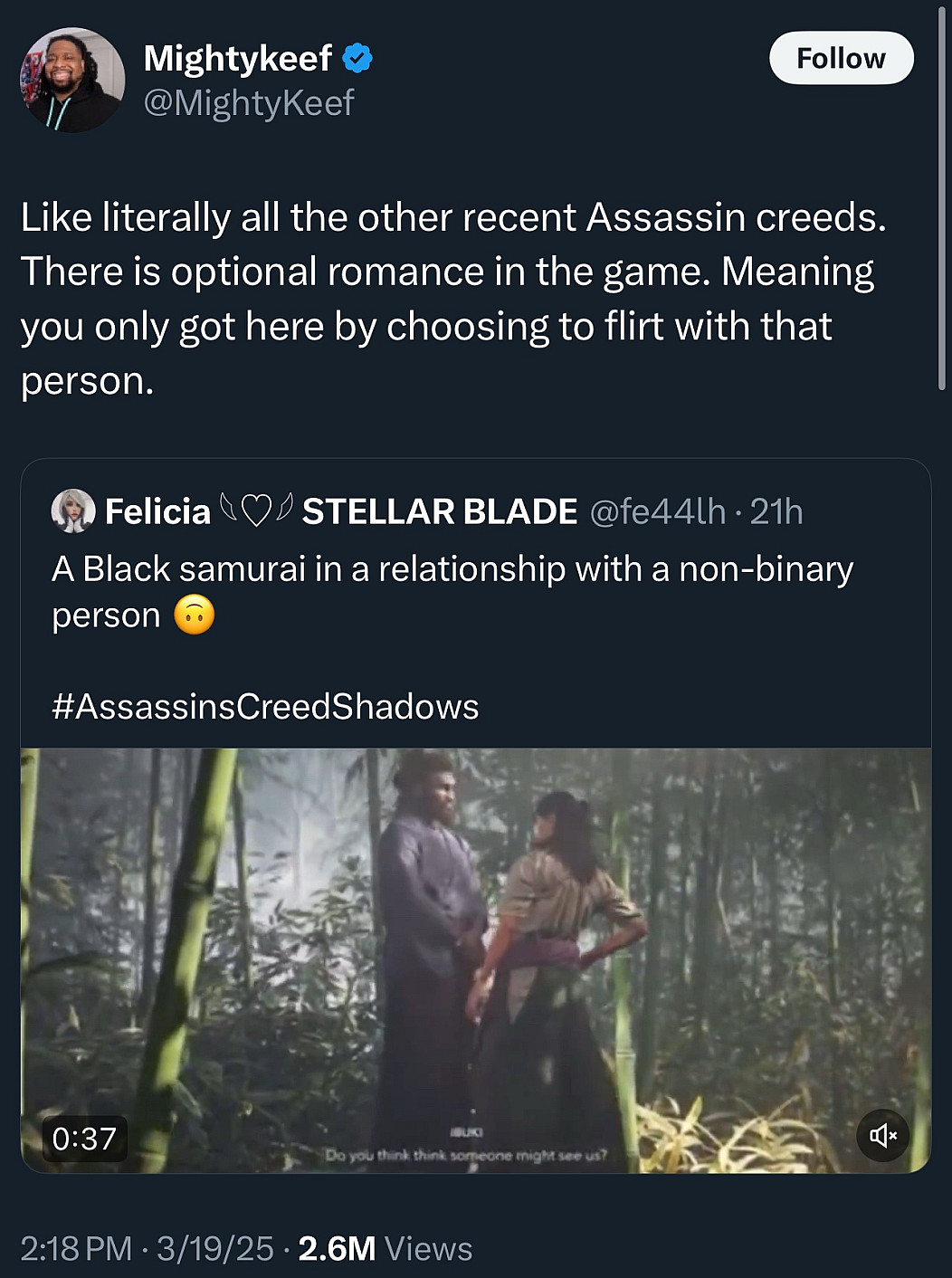The width and height of the screenshot is (952, 1278).
Task: Open quoted tweet text about Black samurai
Action: click(x=452, y=592)
